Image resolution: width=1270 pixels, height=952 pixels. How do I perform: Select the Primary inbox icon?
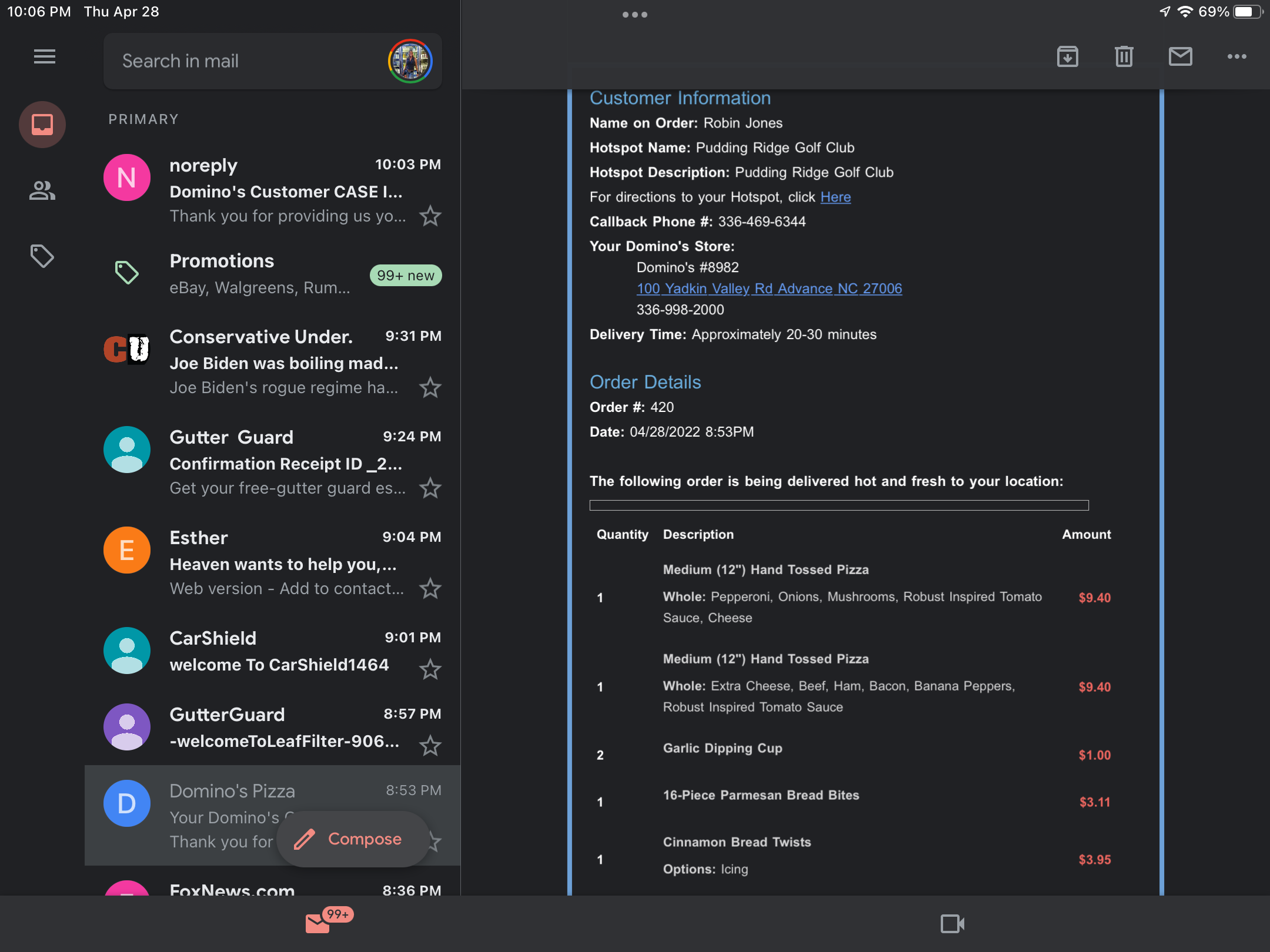(42, 125)
